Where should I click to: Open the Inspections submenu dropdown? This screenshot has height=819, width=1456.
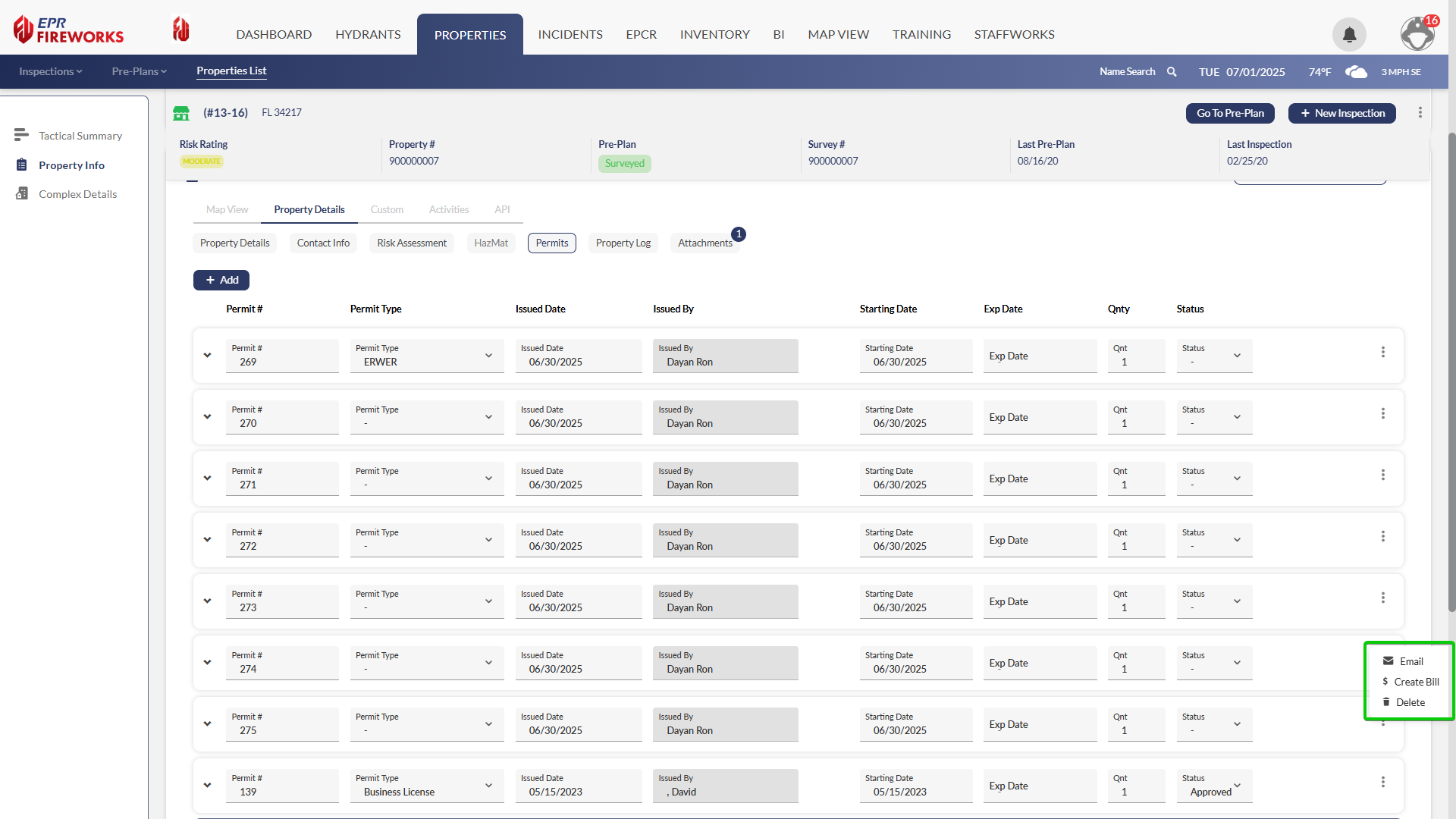50,72
